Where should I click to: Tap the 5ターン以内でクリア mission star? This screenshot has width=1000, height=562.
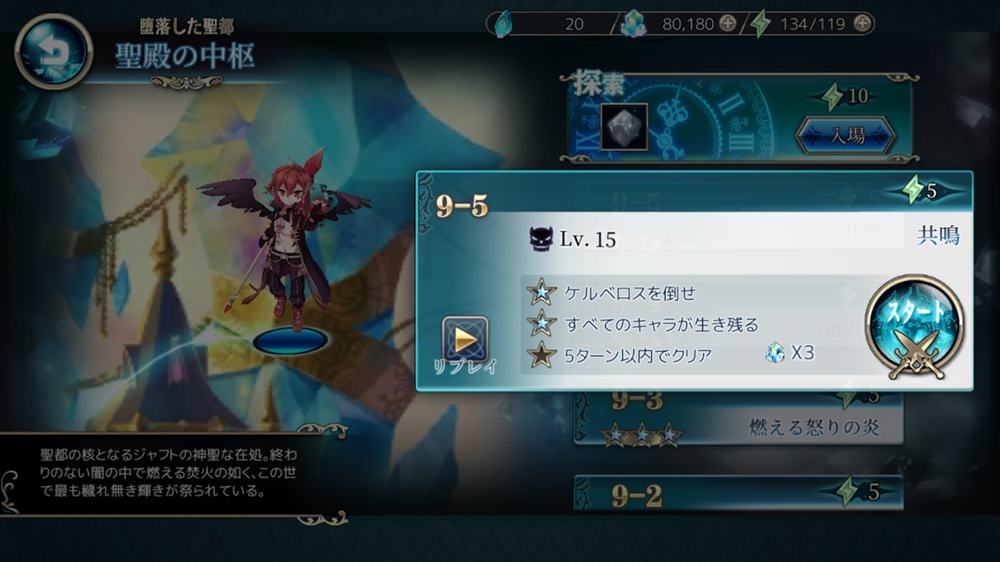(541, 355)
